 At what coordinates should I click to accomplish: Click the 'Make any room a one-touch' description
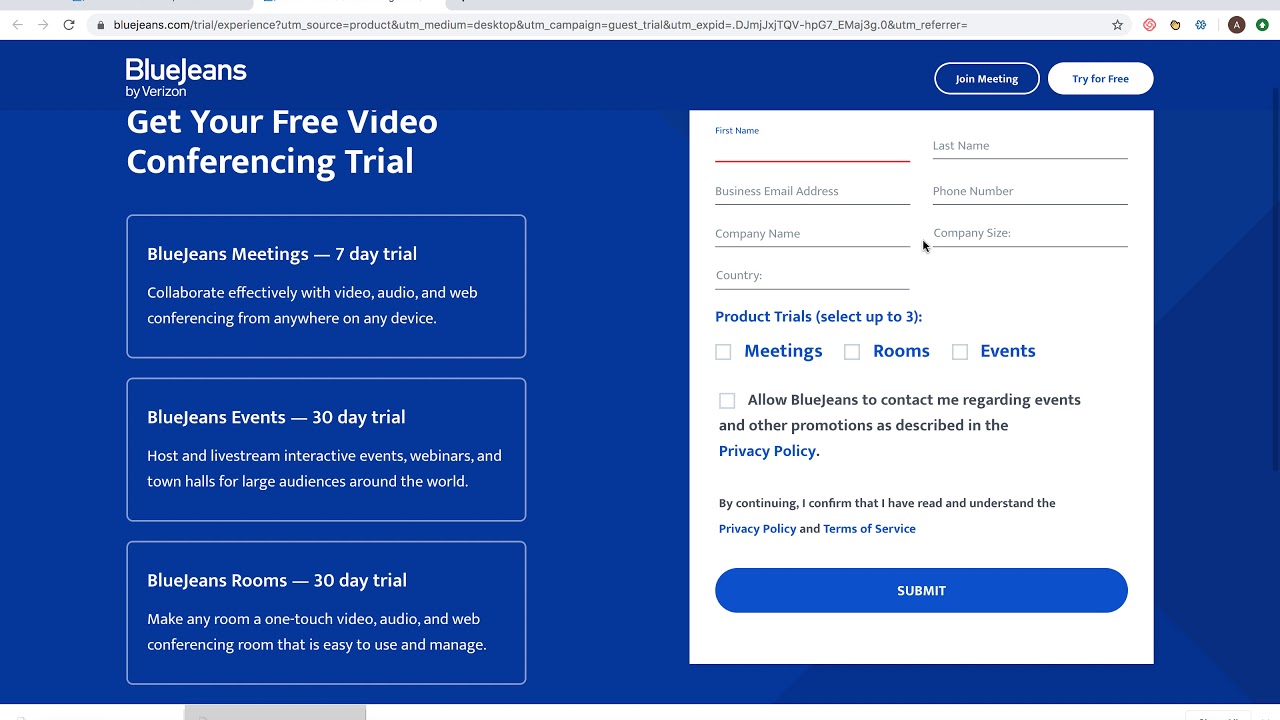(x=317, y=632)
